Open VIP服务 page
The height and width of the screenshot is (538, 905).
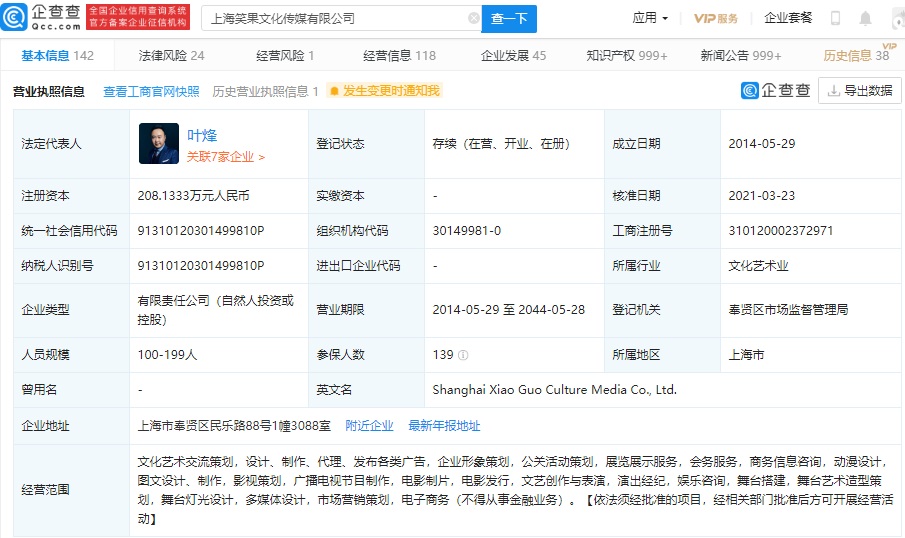[716, 18]
